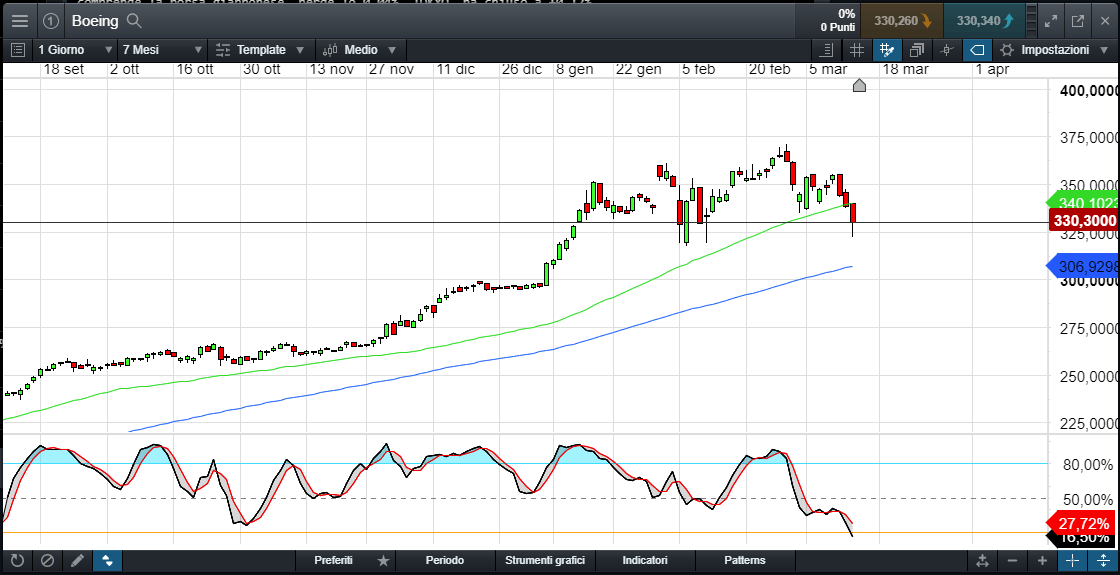Click the 27 nov date label
The height and width of the screenshot is (575, 1120).
click(x=391, y=69)
